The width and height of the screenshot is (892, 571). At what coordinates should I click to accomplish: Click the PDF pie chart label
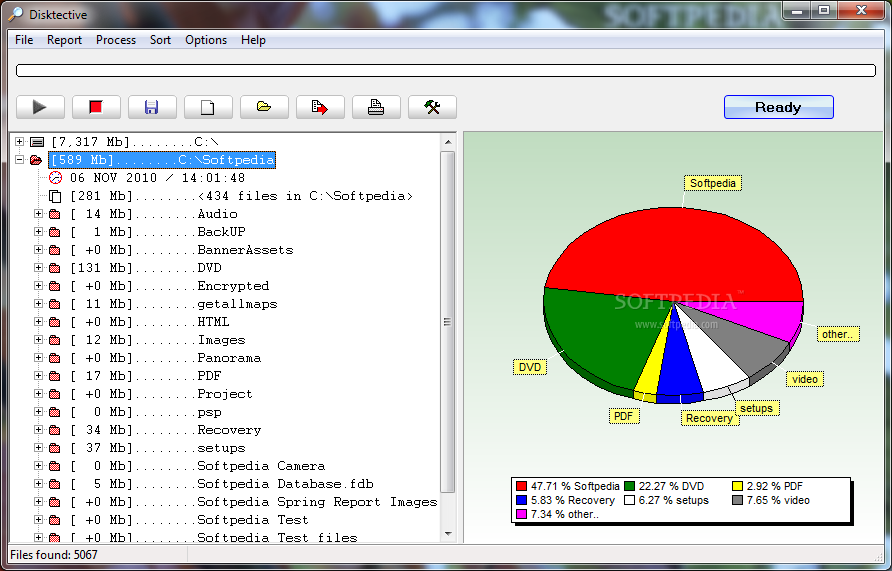[623, 416]
